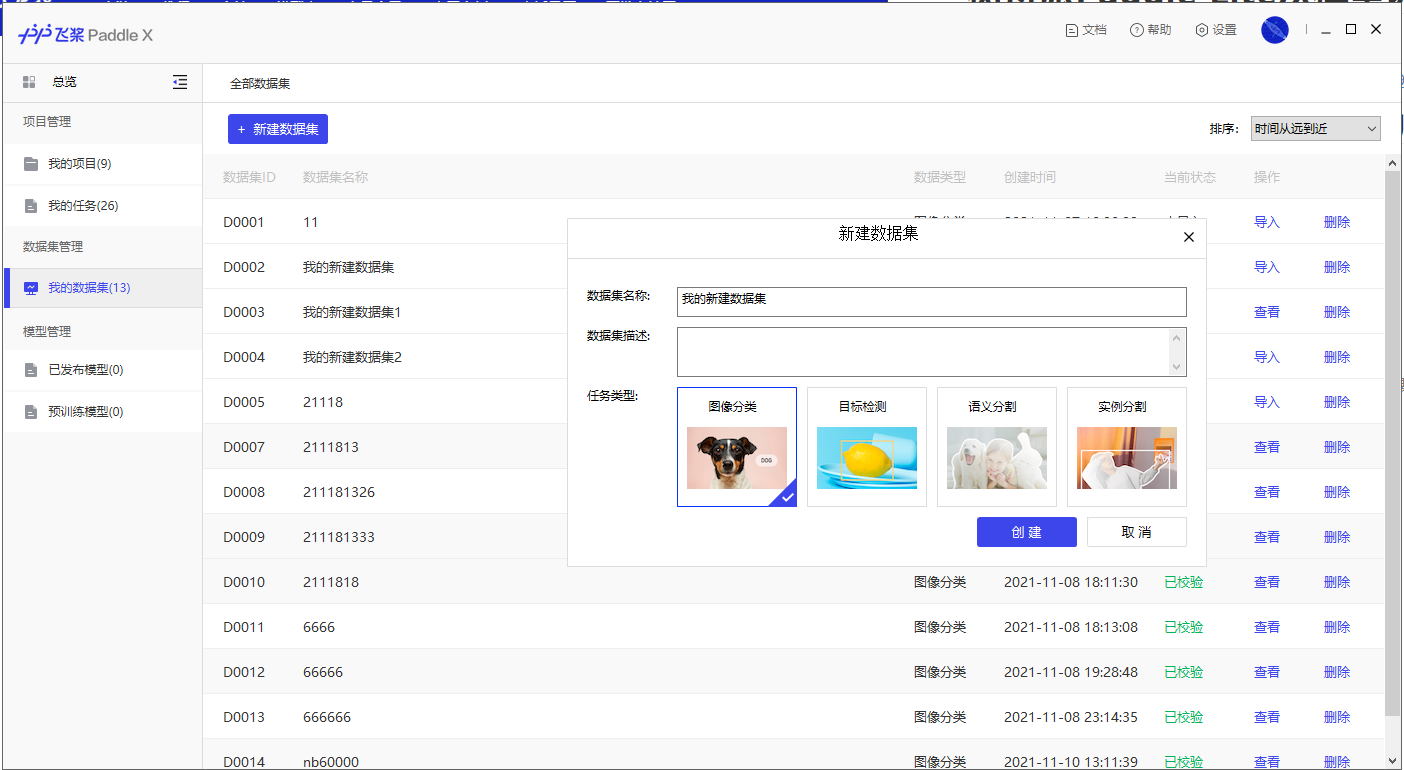
Task: Open the help (帮助) icon
Action: pyautogui.click(x=1136, y=30)
